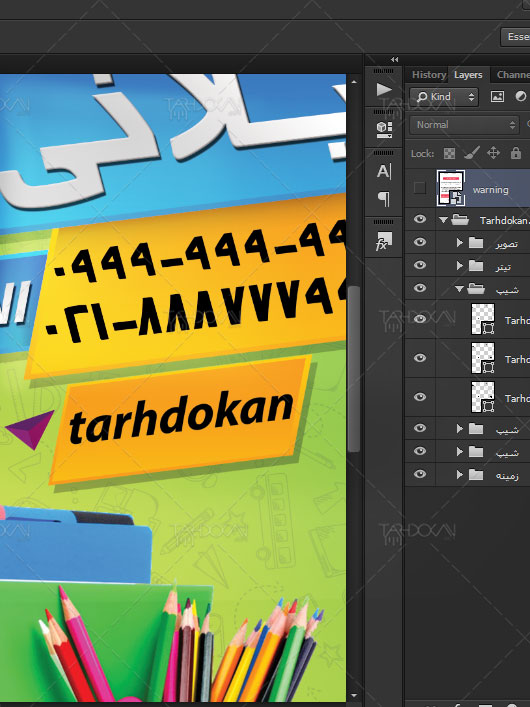Select the تیتر group name

pyautogui.click(x=503, y=267)
